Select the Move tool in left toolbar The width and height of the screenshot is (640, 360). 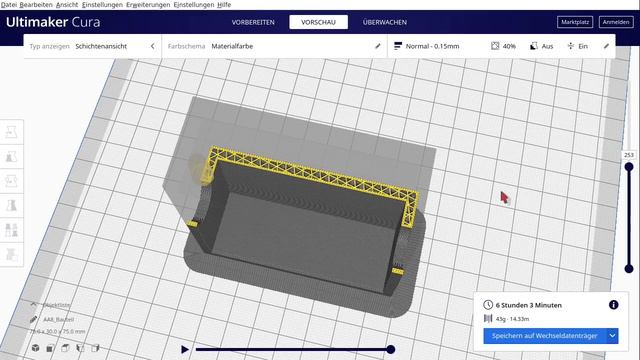click(11, 132)
